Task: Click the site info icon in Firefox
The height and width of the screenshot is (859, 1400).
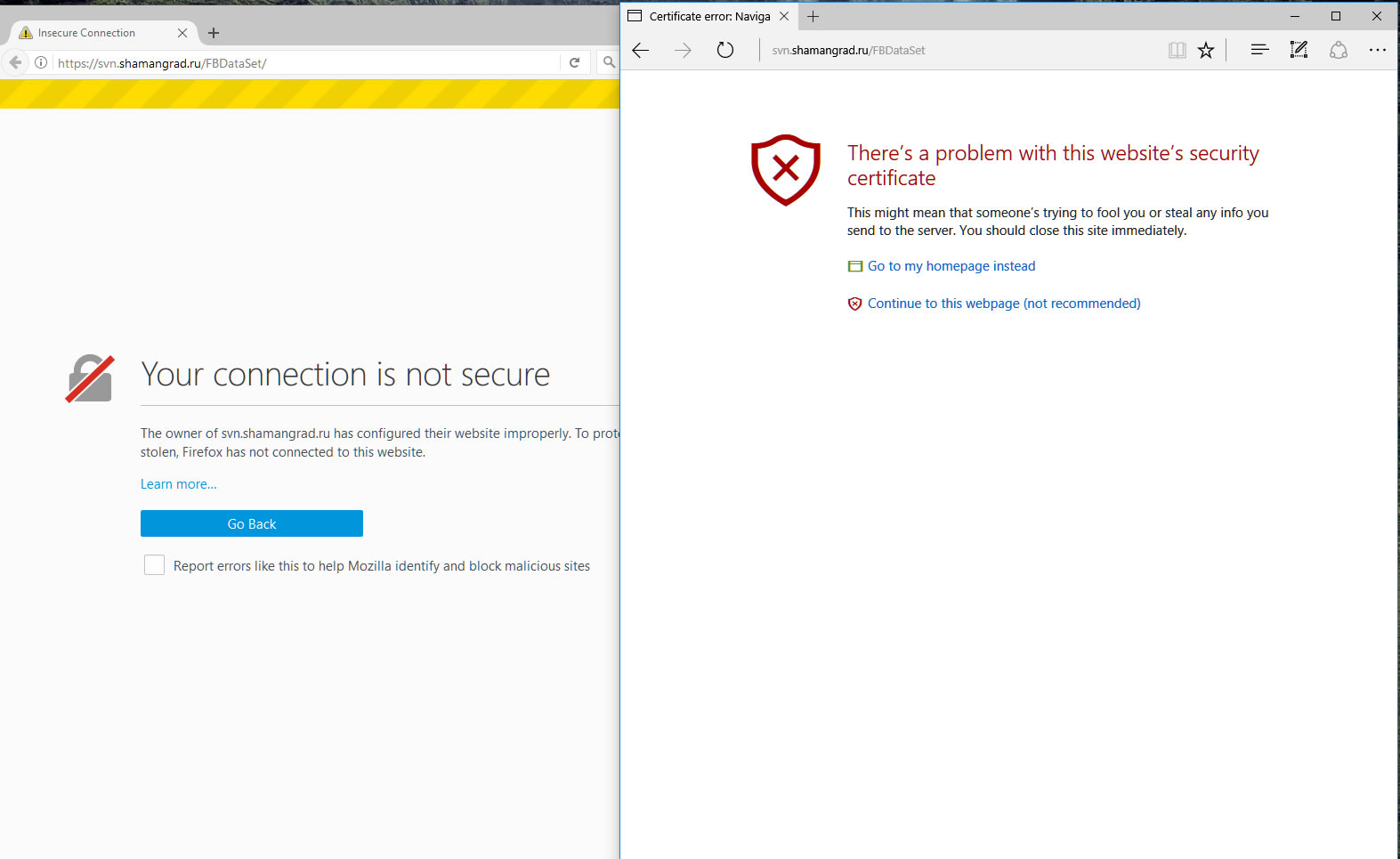Action: pos(41,62)
